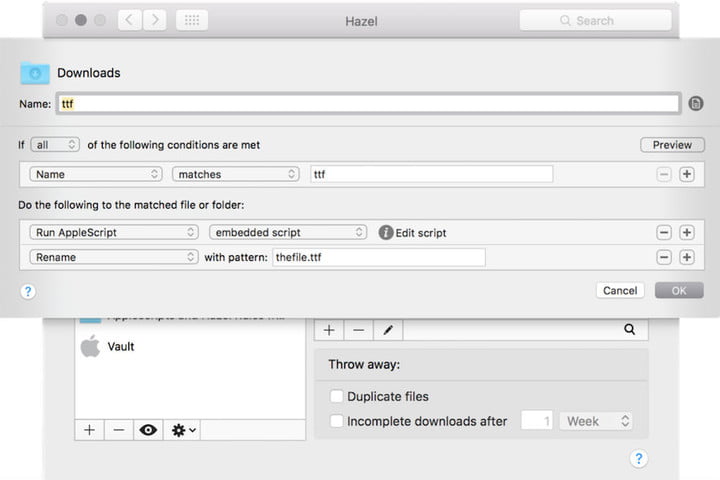Open the Downloads folder icon

click(35, 73)
